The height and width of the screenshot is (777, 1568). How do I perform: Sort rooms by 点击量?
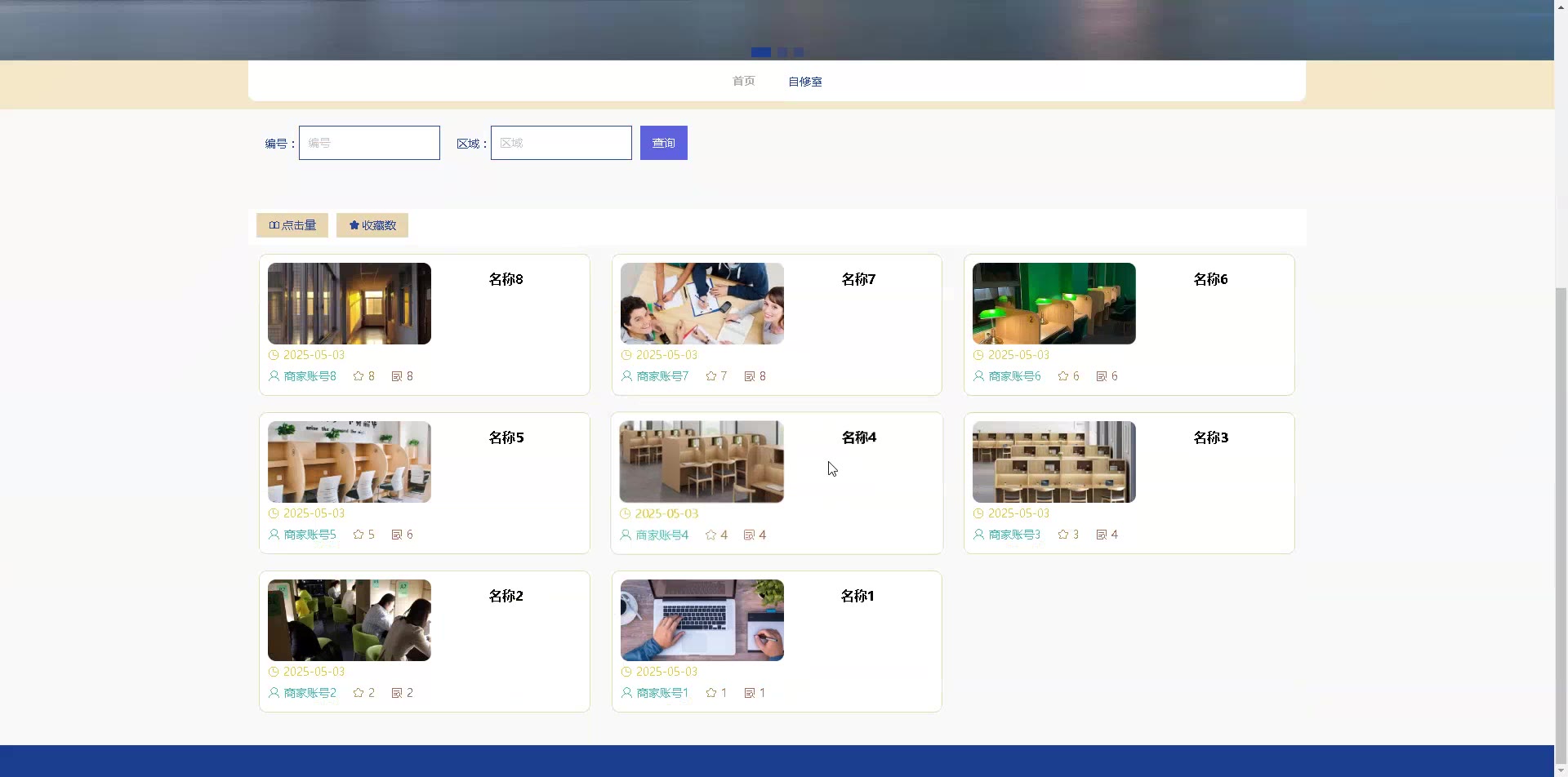click(292, 225)
